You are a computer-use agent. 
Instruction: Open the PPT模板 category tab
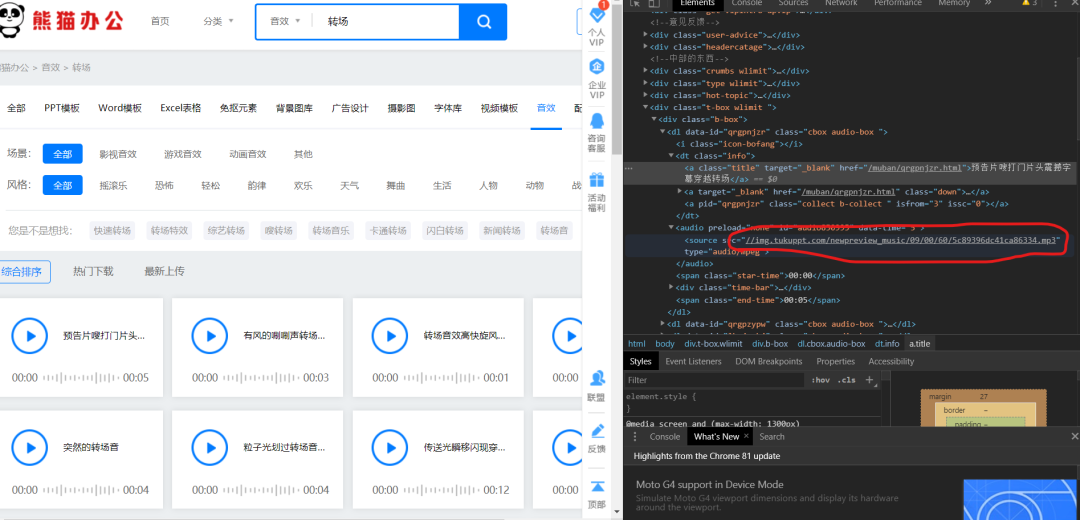(62, 108)
